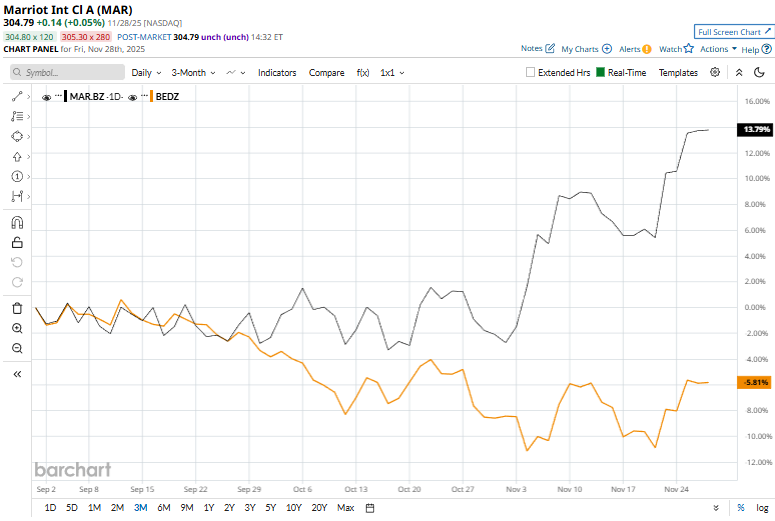
Task: Open the Fibonacci retracement tools icon
Action: (x=17, y=116)
